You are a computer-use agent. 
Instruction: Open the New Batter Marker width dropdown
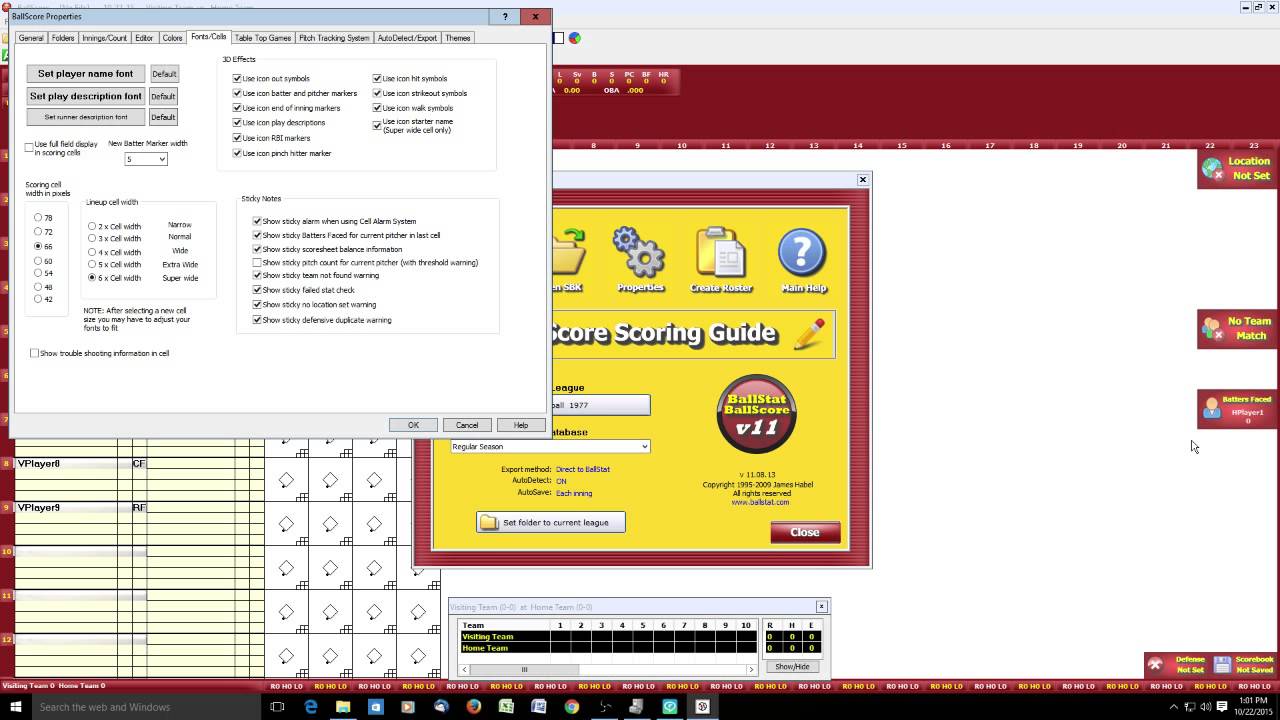coord(161,159)
